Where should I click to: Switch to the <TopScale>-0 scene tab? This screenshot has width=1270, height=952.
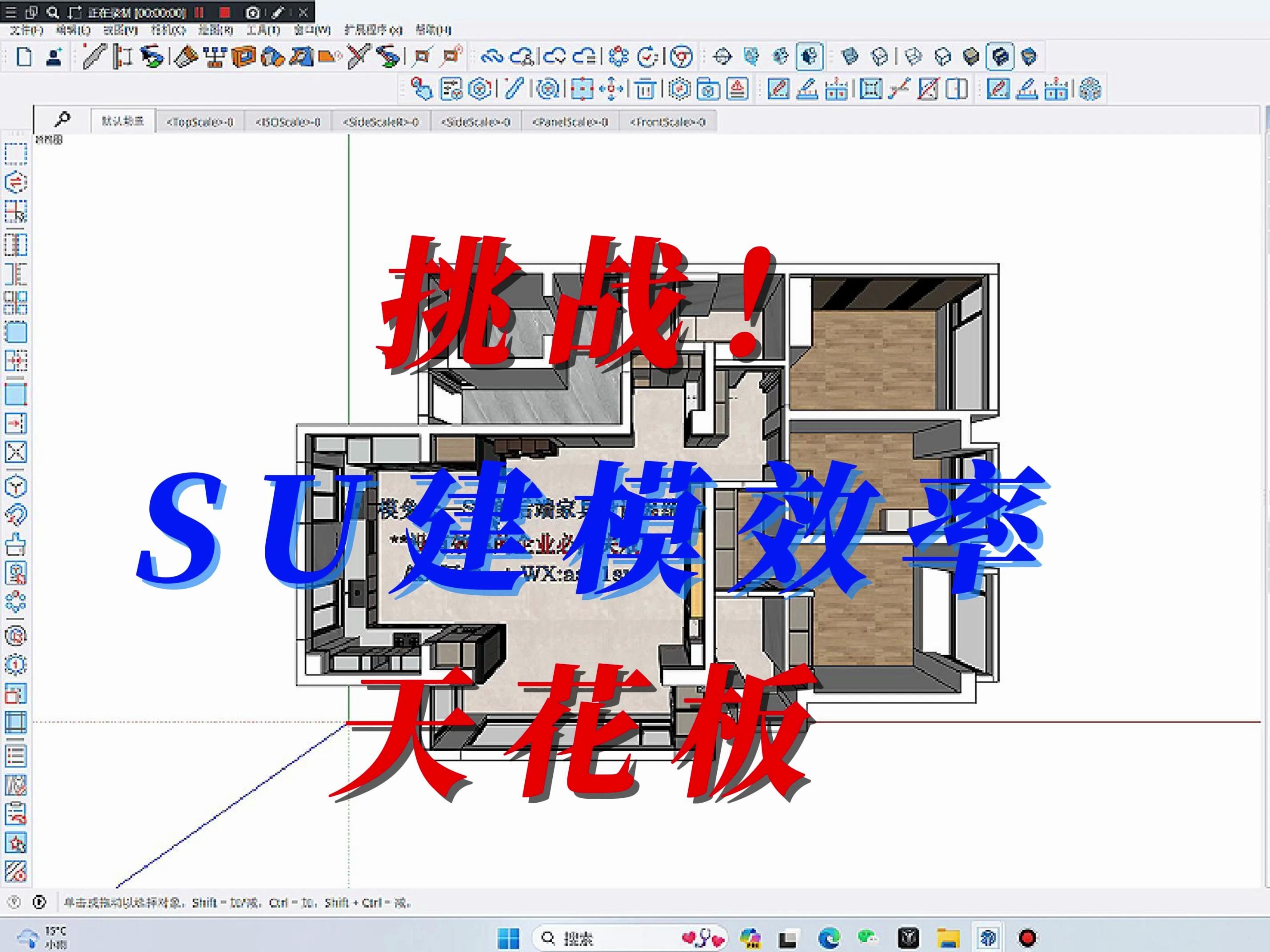(200, 122)
